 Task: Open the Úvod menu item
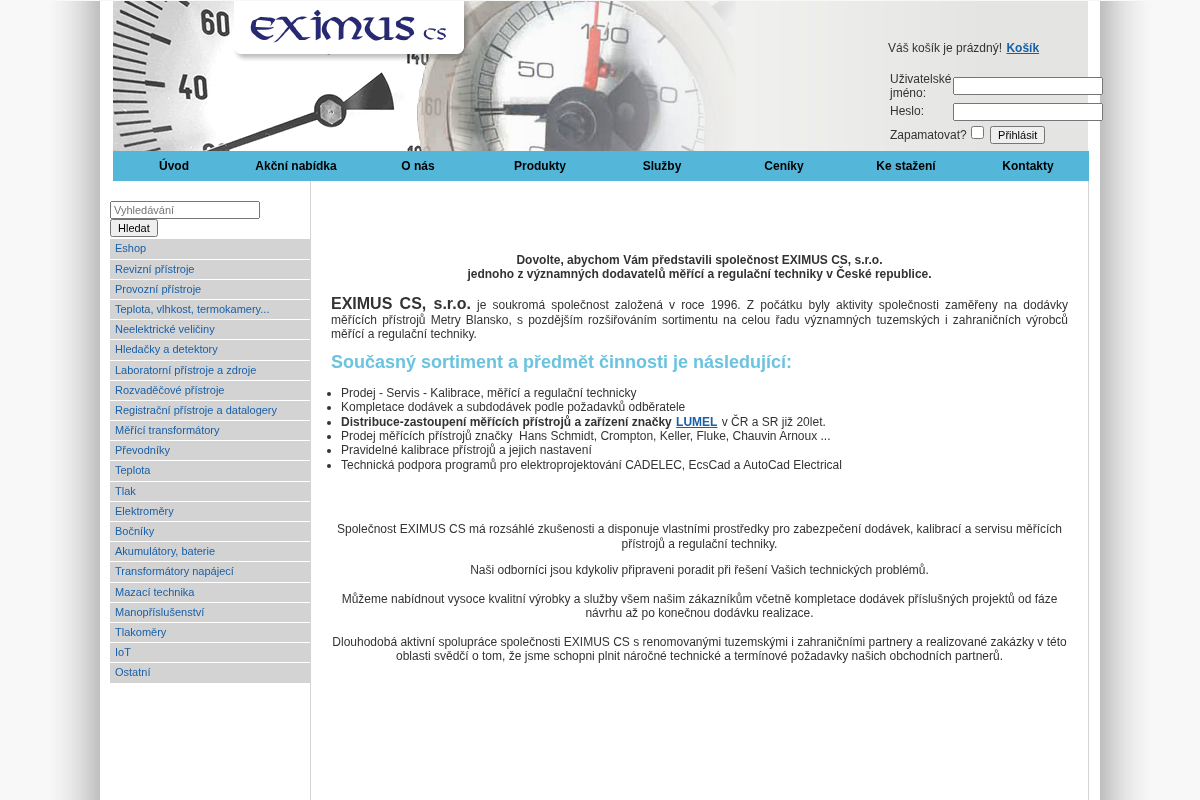click(x=174, y=166)
